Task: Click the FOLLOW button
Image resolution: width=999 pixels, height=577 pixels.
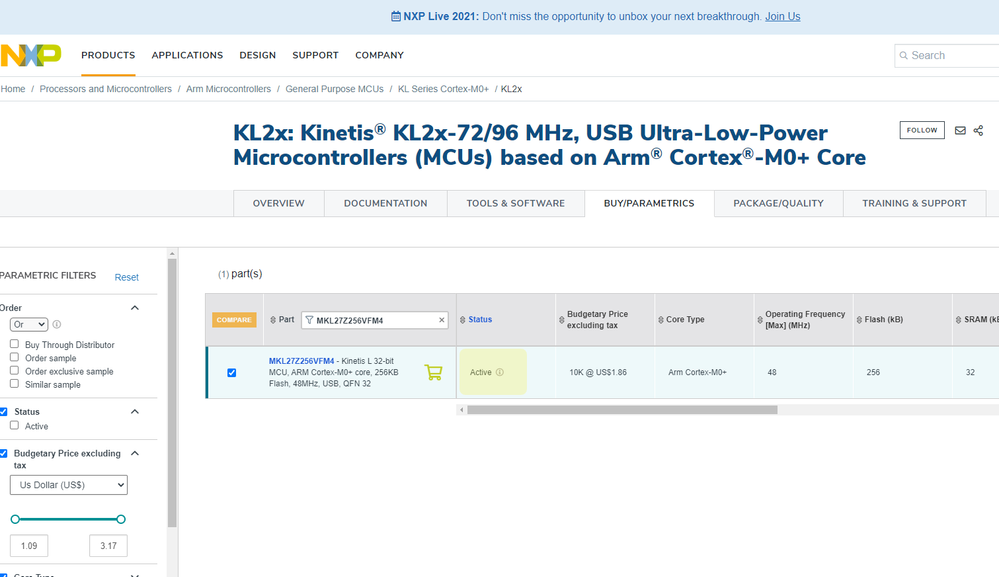Action: [x=922, y=130]
